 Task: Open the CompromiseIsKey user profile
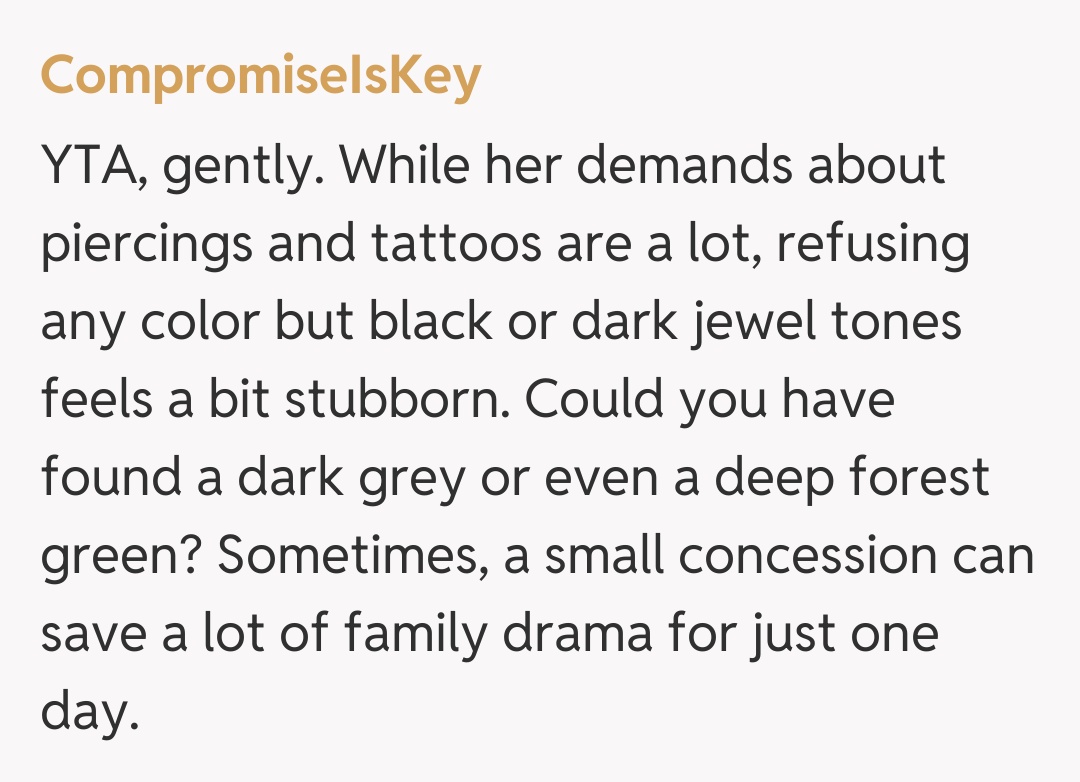pos(260,77)
